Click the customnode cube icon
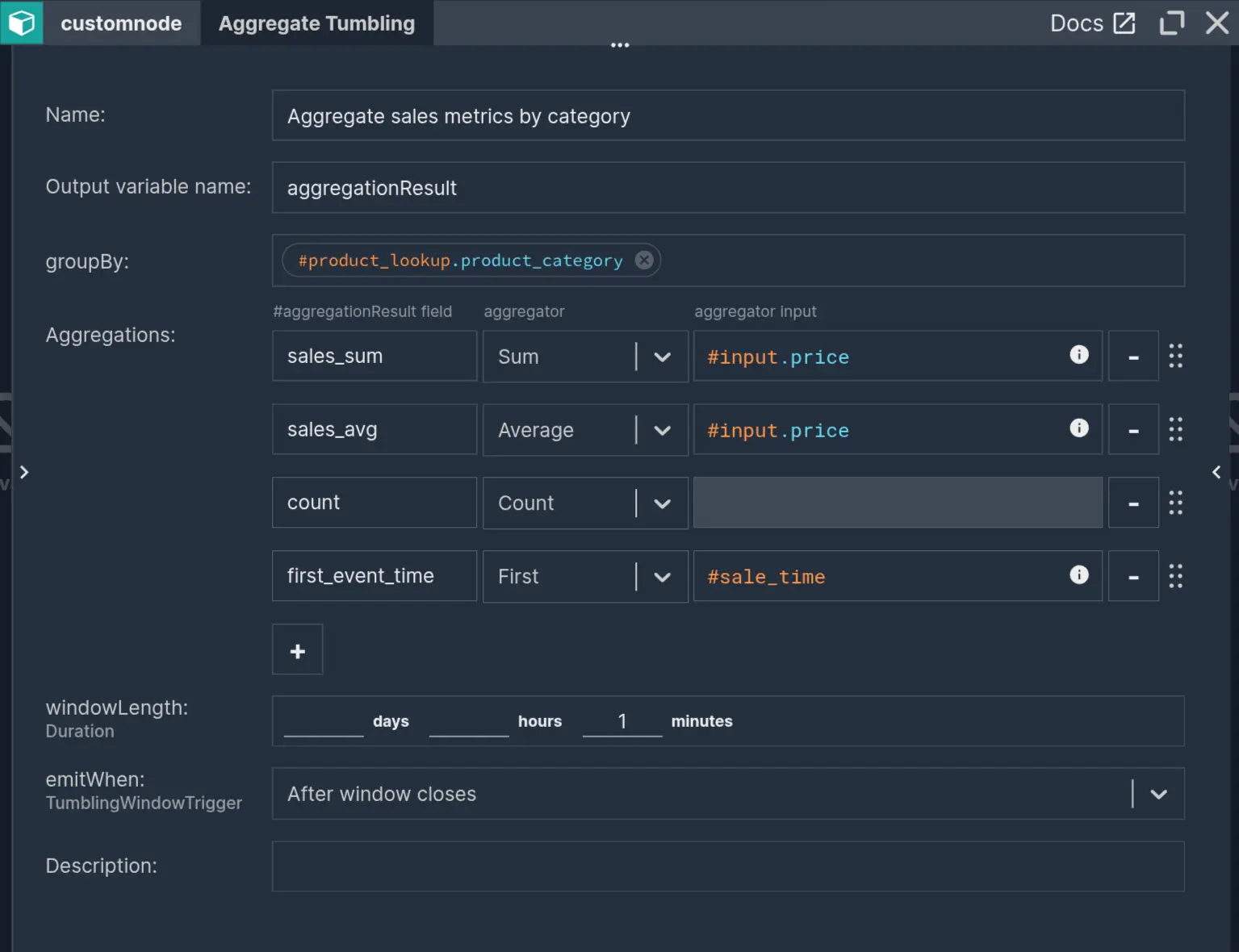Screen dimensions: 1239x952 pos(22,23)
